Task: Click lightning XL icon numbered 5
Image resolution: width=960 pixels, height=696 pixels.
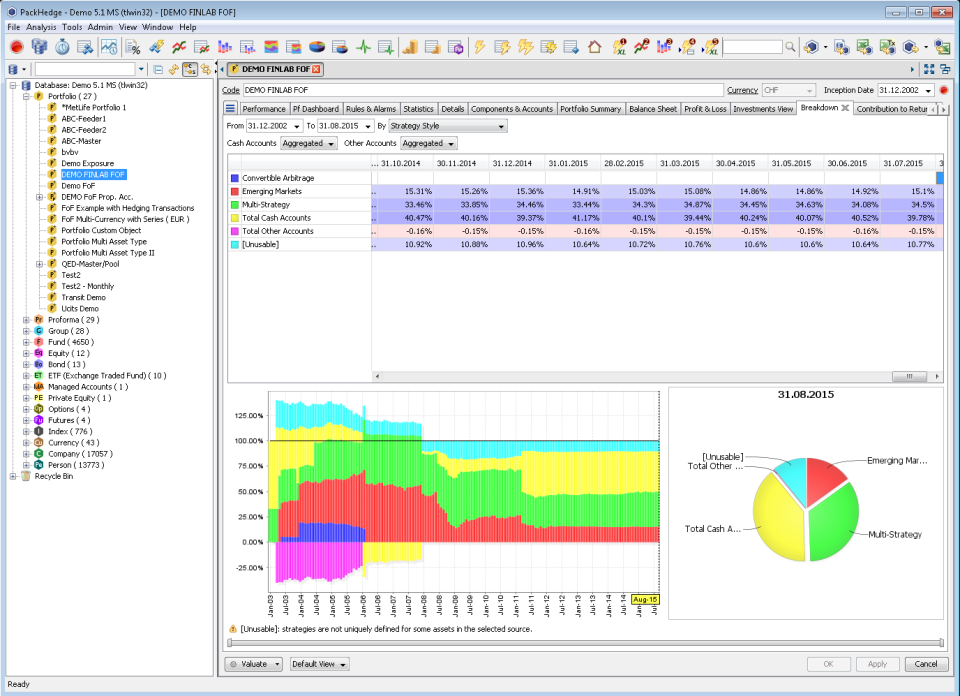Action: coord(711,47)
